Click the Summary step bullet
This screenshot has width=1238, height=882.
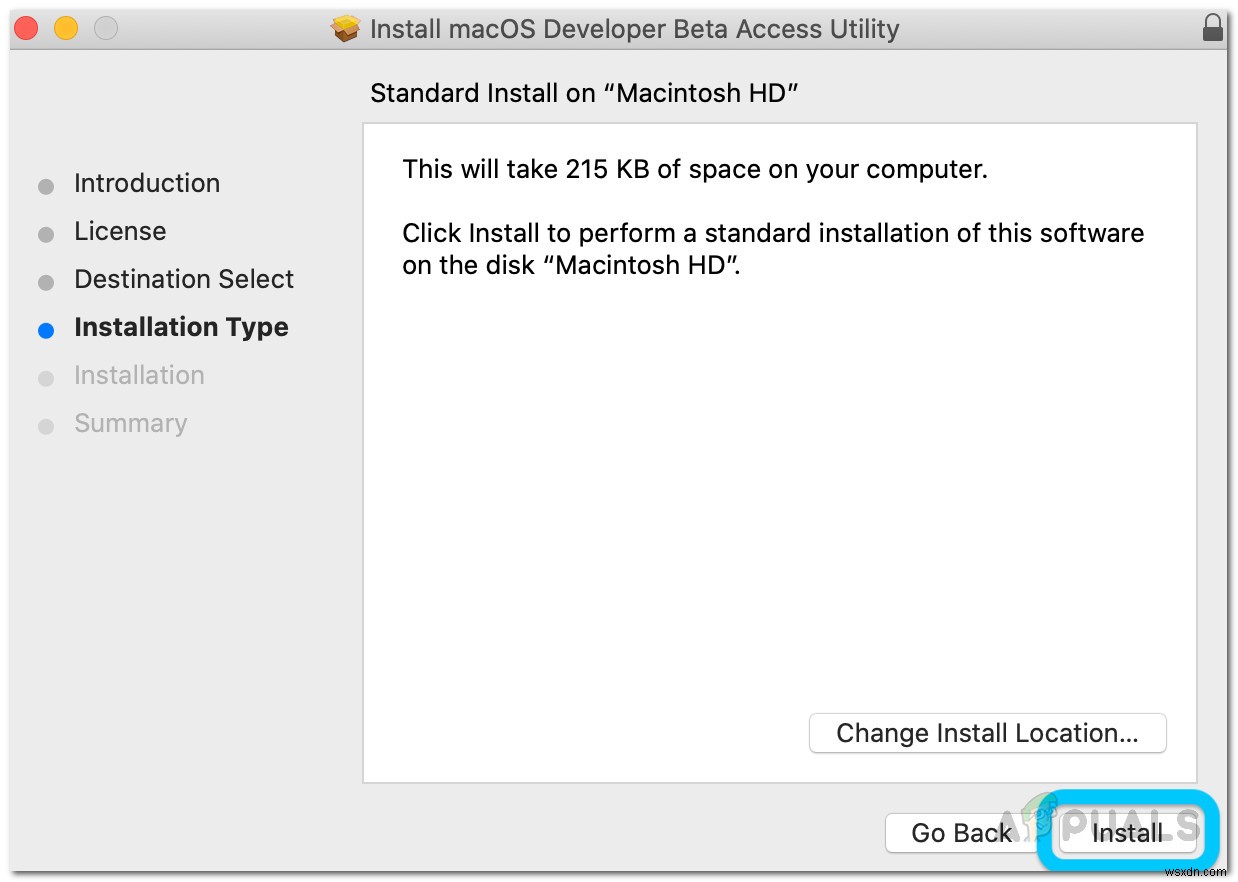click(46, 425)
